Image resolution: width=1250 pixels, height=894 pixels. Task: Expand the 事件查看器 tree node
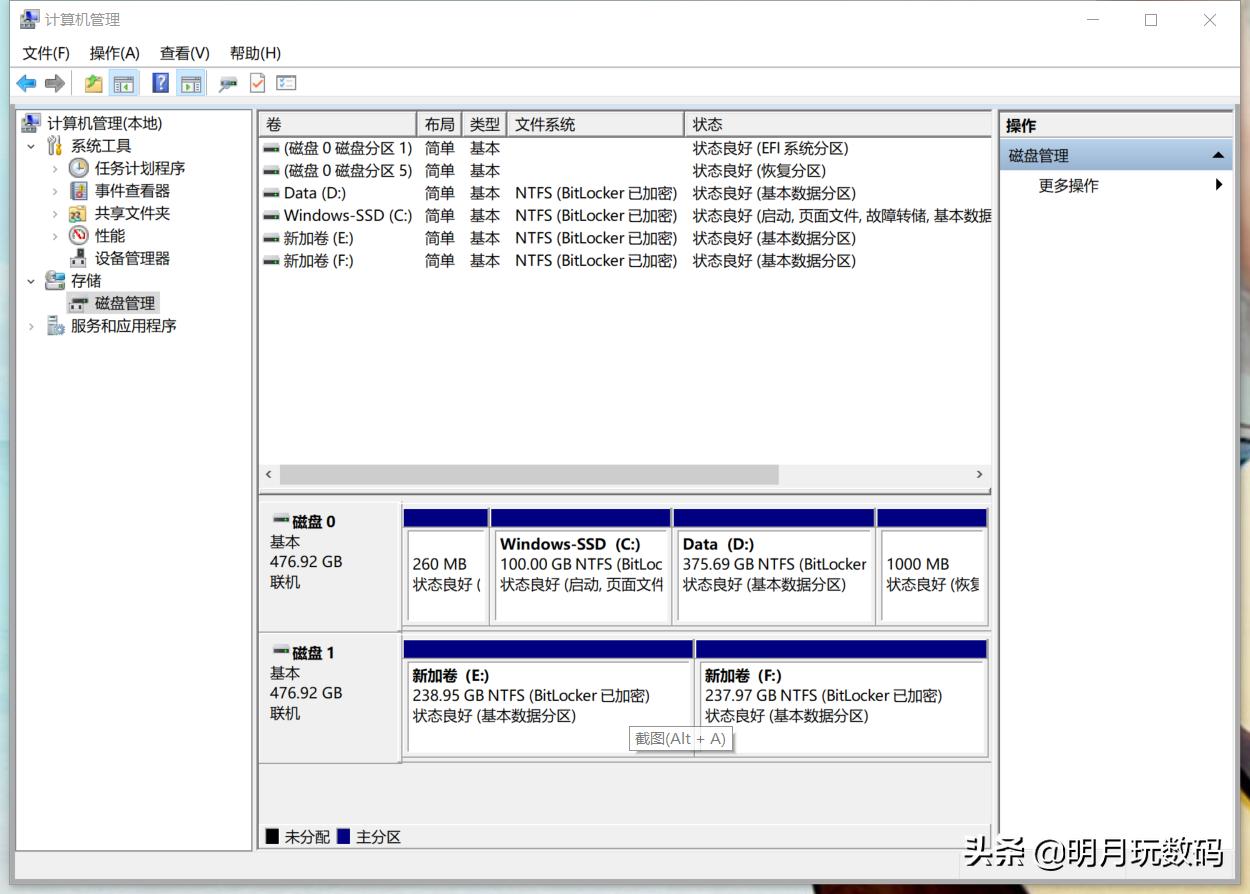tap(57, 190)
